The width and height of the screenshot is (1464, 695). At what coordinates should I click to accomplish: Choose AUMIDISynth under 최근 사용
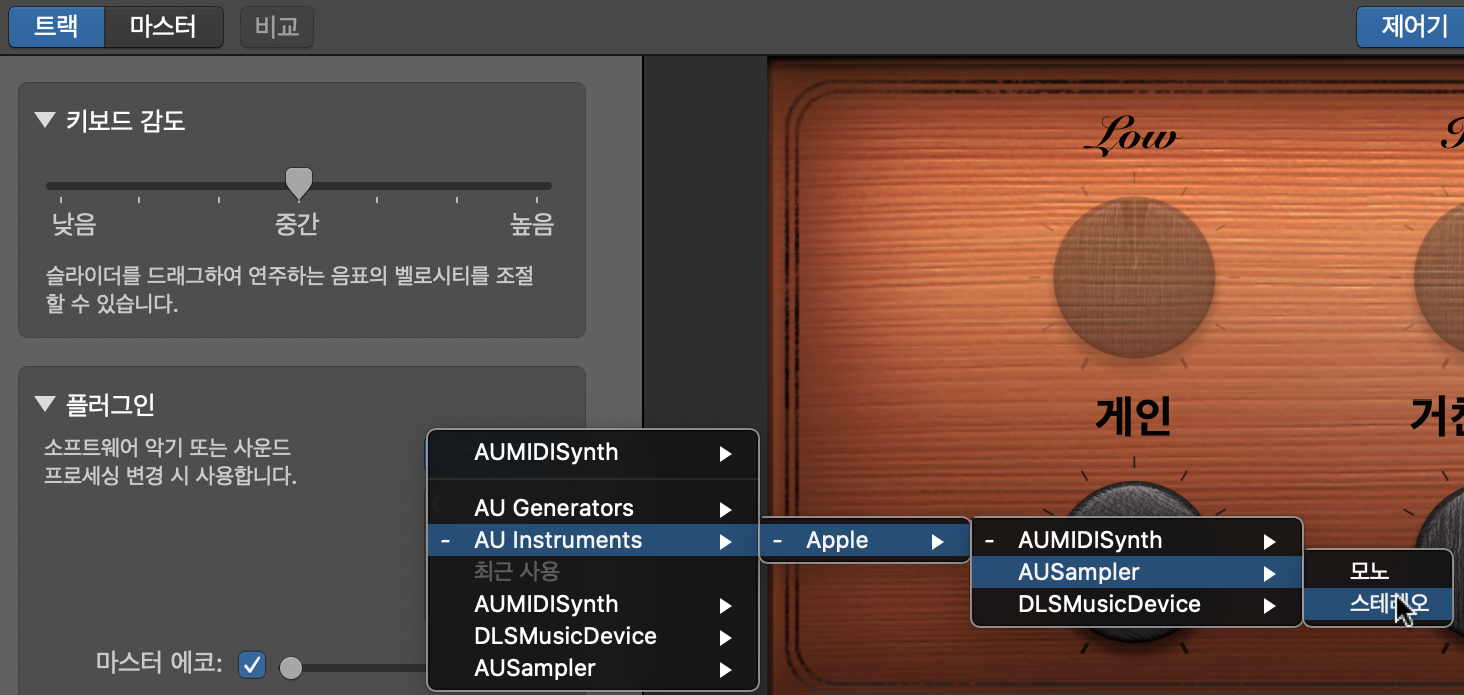pos(593,604)
